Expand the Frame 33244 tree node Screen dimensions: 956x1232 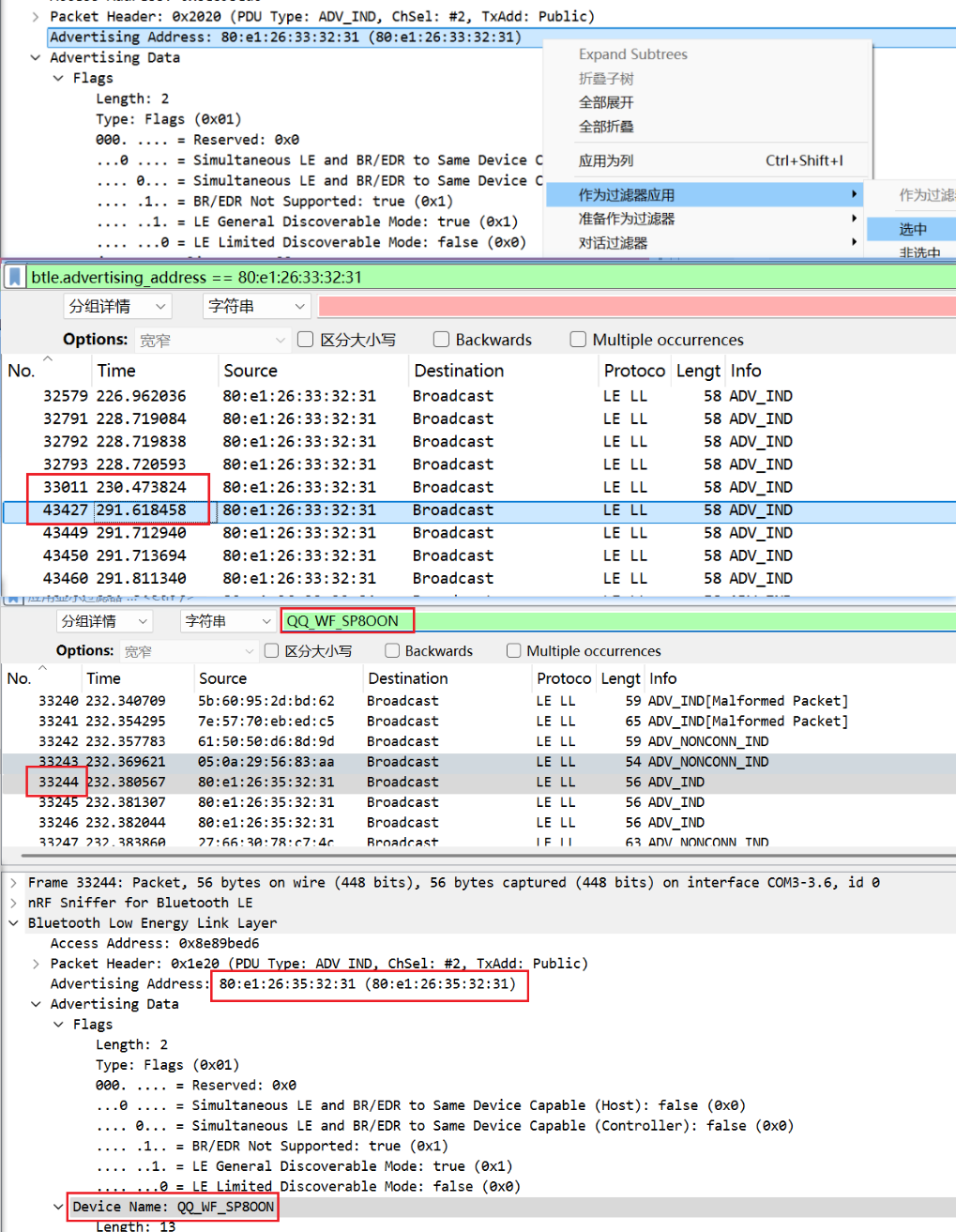tap(13, 883)
